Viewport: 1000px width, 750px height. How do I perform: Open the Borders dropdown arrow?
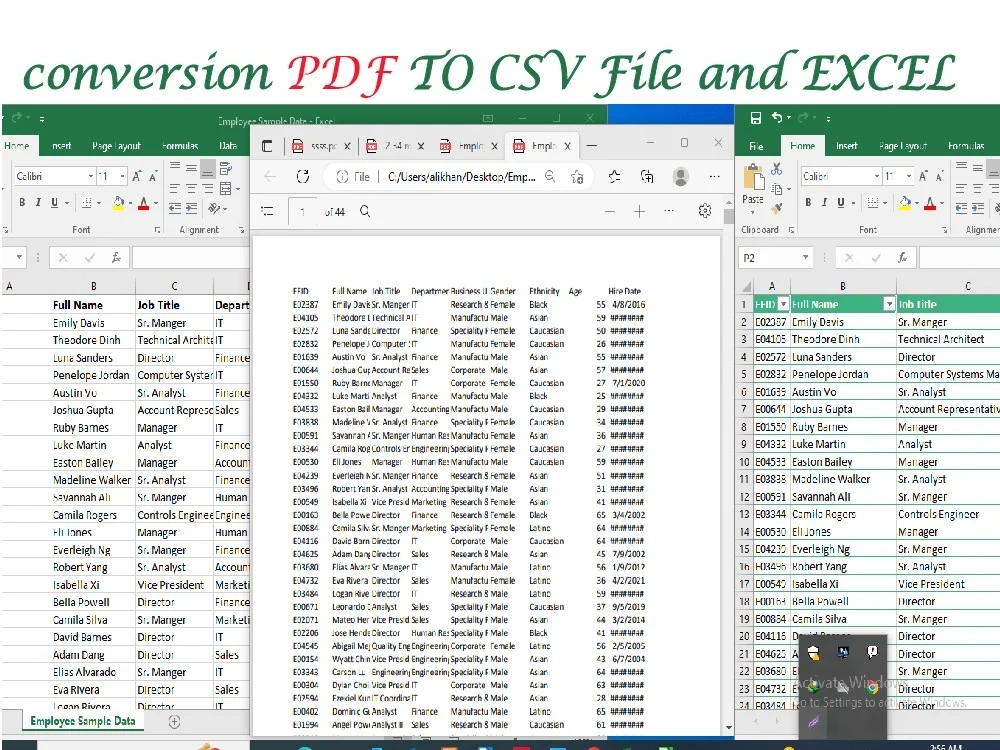coord(885,203)
